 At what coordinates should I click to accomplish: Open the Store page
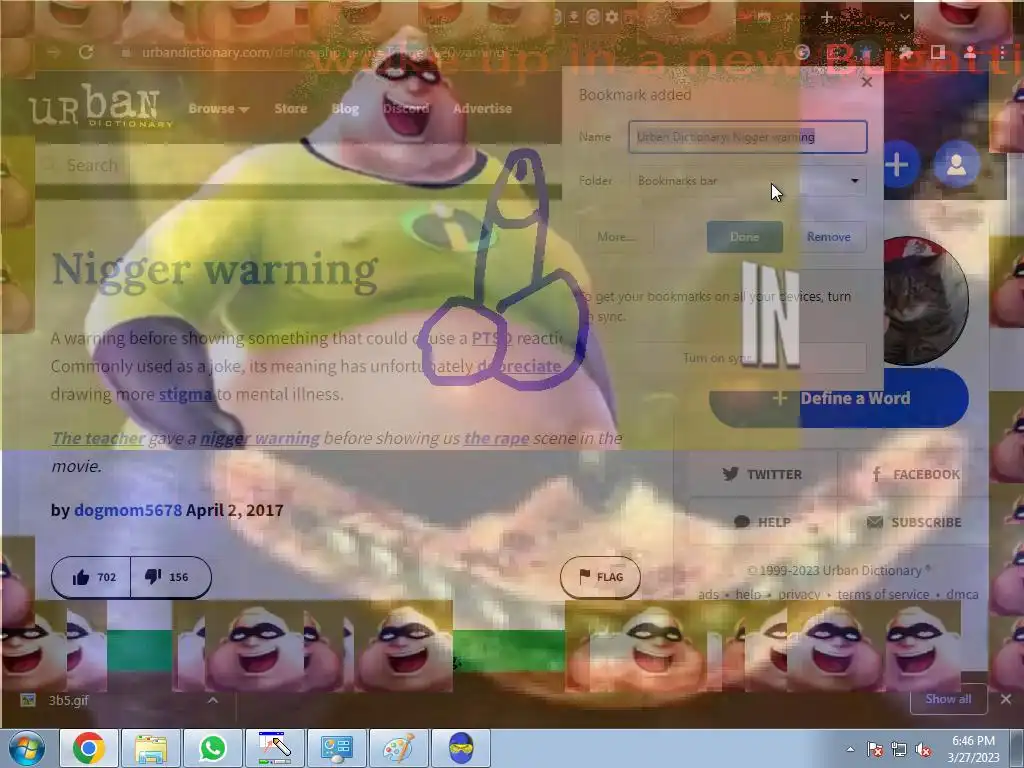pyautogui.click(x=291, y=108)
